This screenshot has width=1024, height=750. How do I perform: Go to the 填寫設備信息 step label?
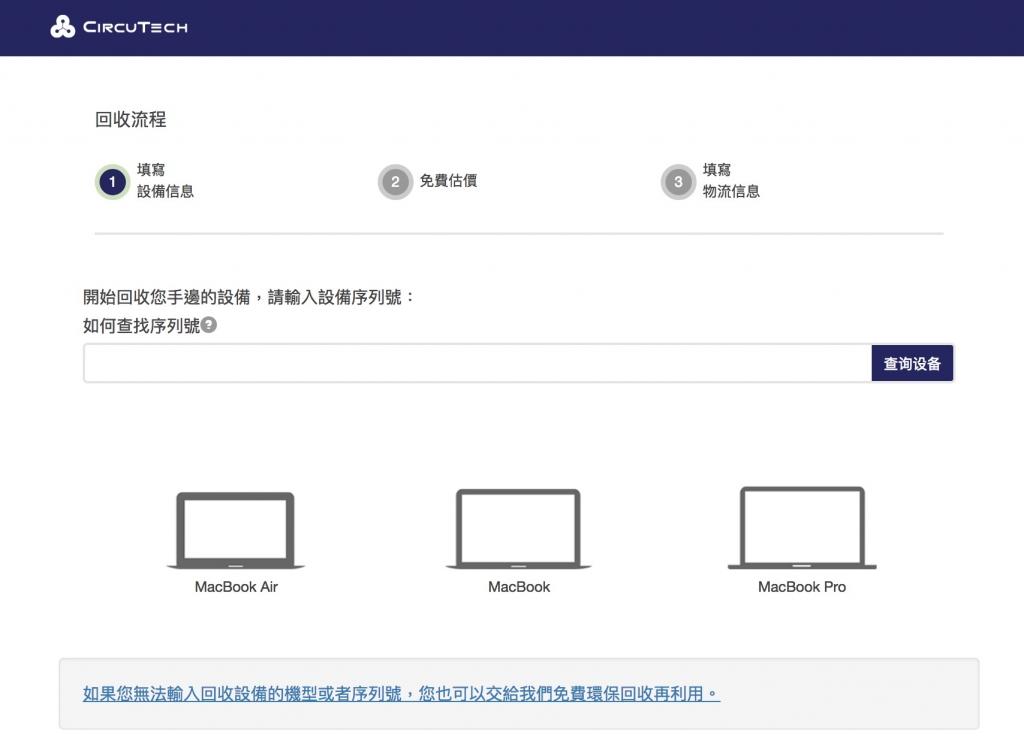click(x=165, y=180)
